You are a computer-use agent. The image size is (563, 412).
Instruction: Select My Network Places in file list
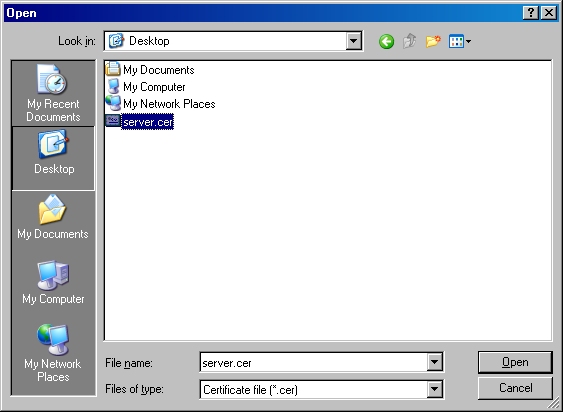pyautogui.click(x=160, y=104)
